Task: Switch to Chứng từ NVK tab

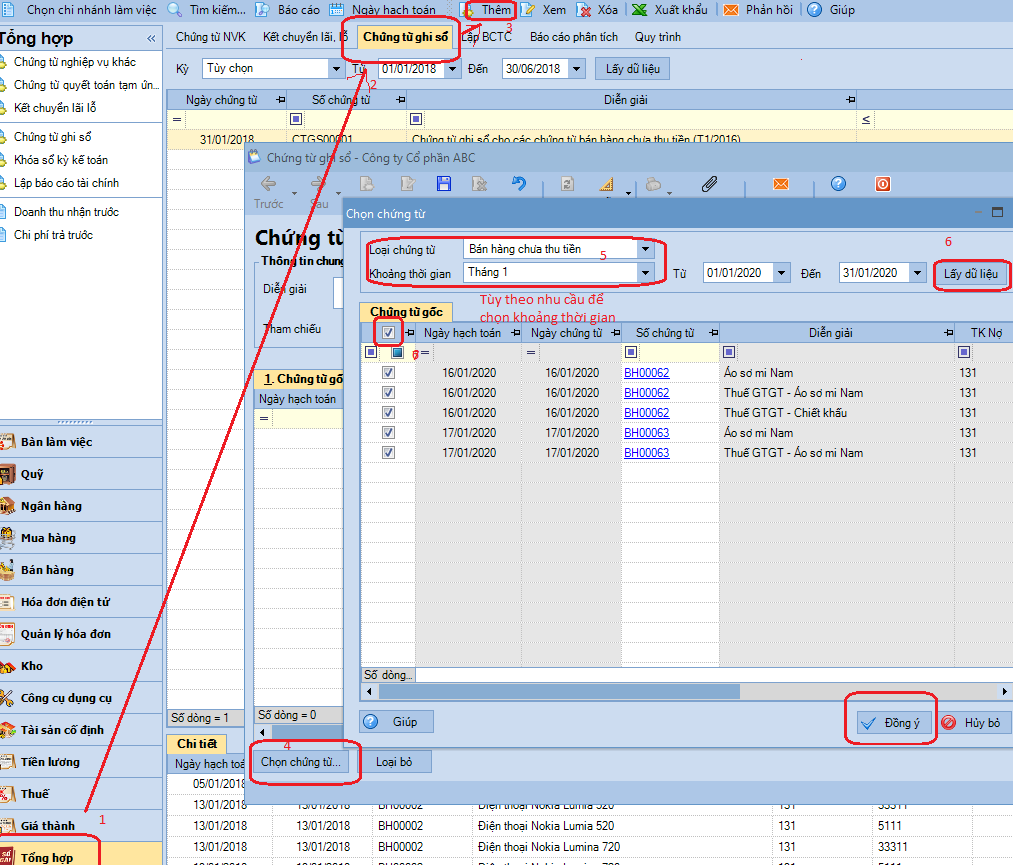Action: [x=211, y=37]
